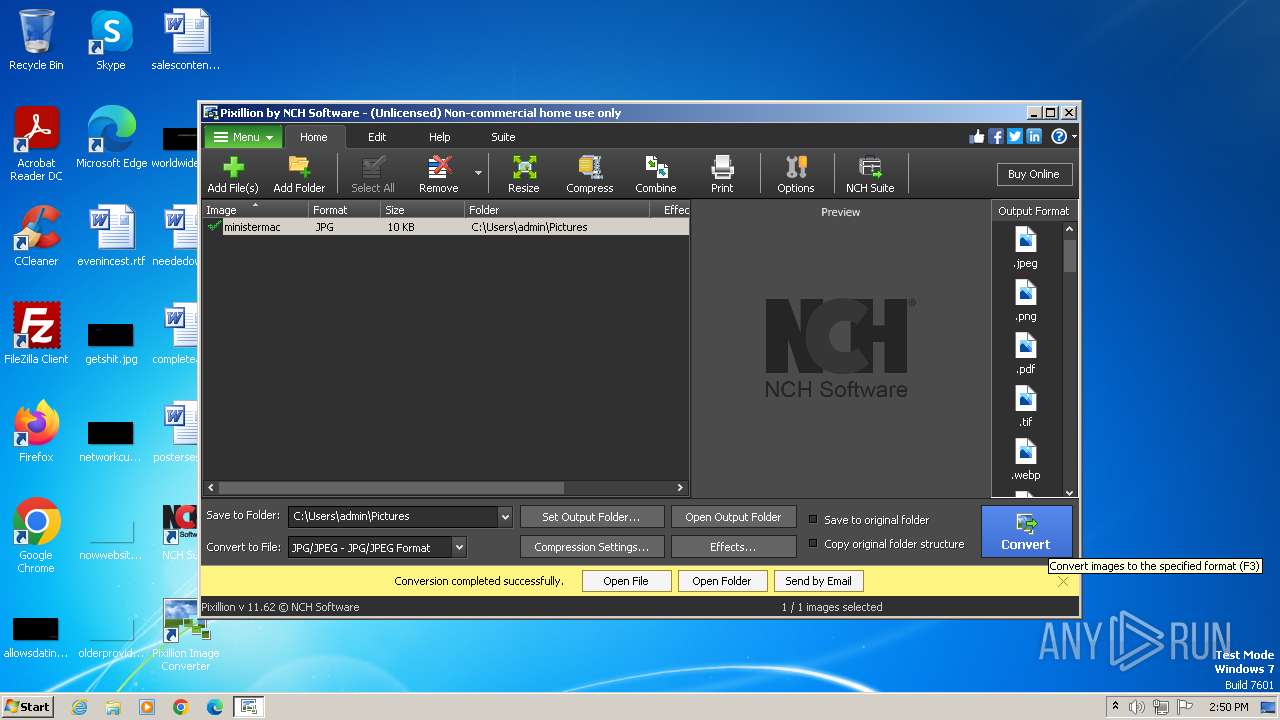The width and height of the screenshot is (1280, 720).
Task: Open the Pixillion Image Converter desktop shortcut
Action: 186,634
